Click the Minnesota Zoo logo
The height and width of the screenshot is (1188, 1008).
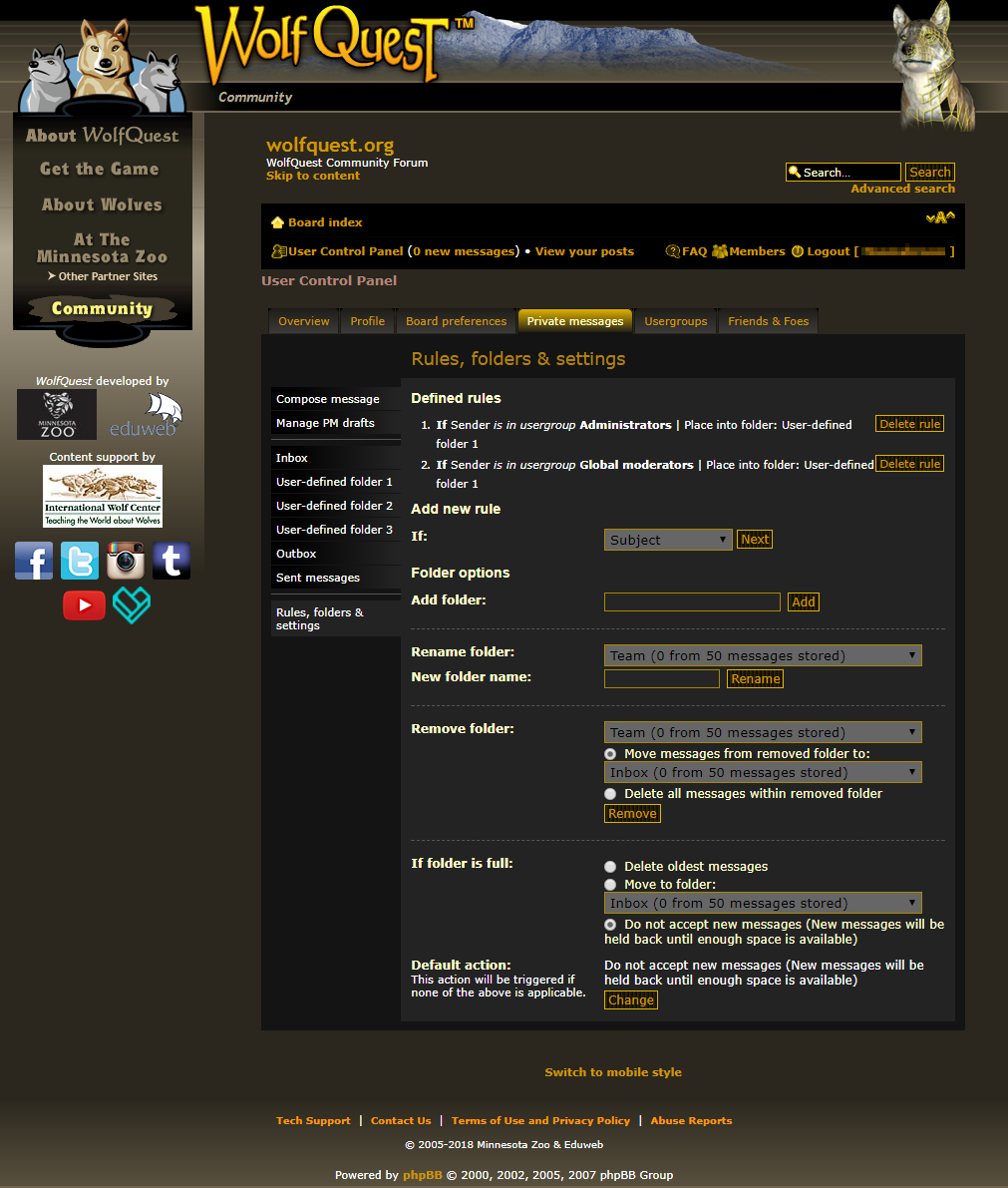57,414
